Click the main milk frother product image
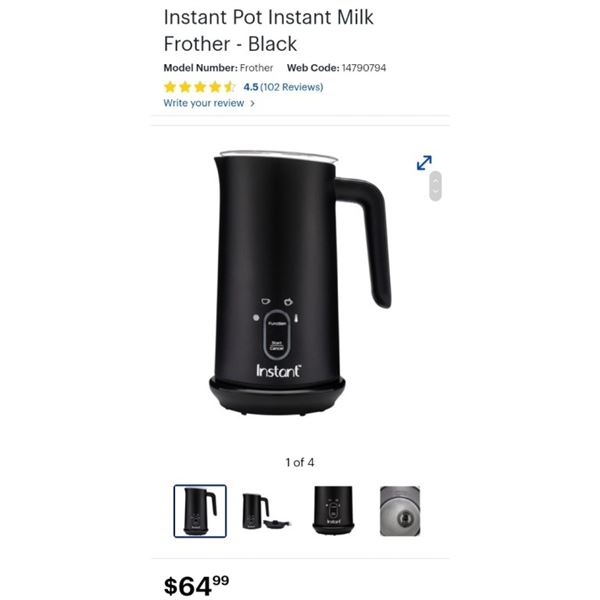The width and height of the screenshot is (600, 600). click(x=300, y=283)
